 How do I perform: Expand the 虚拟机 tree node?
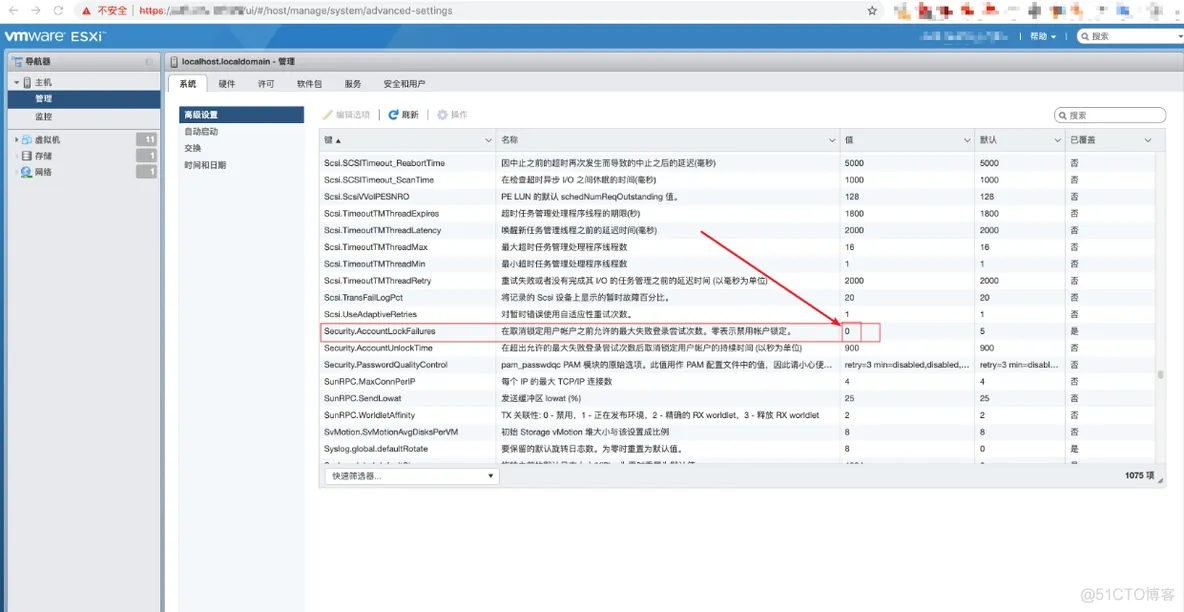16,140
